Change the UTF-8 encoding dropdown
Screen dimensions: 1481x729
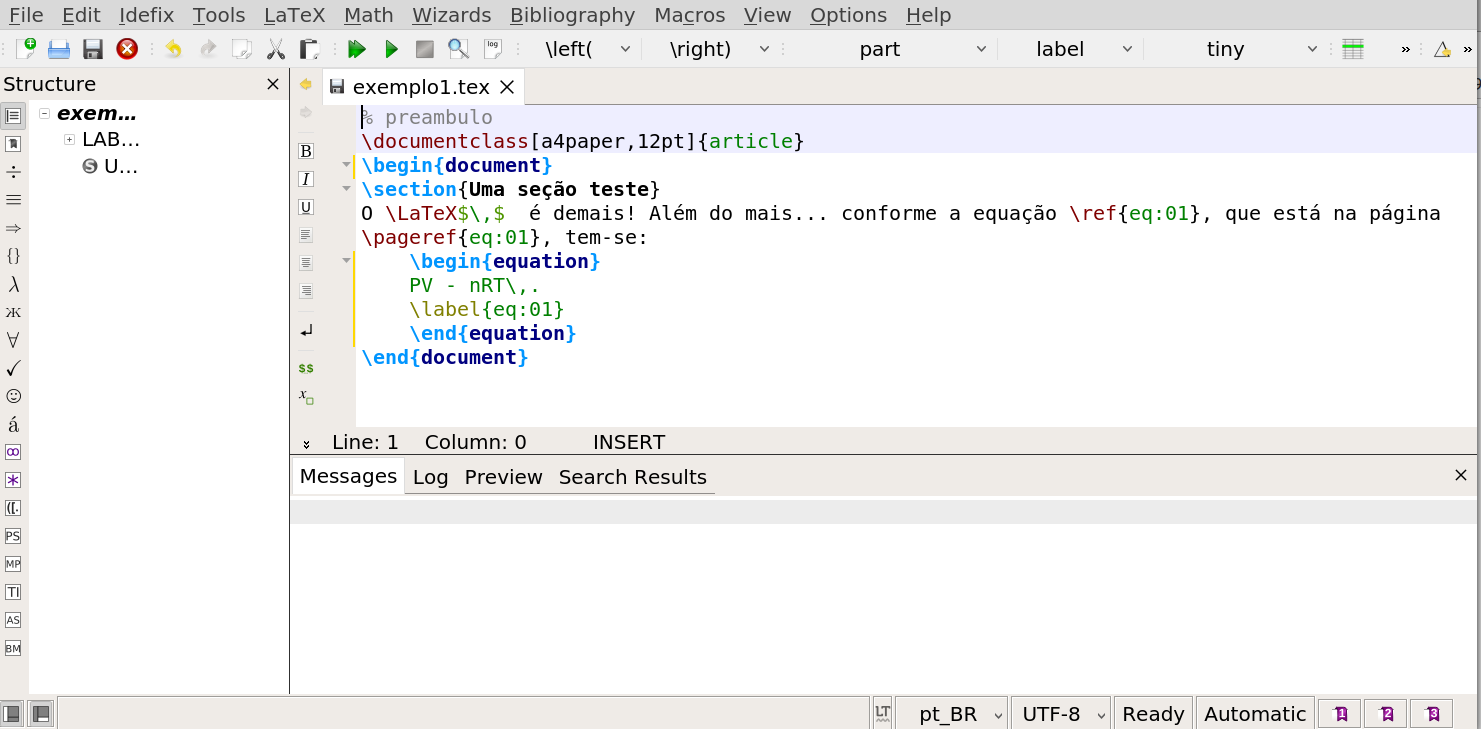click(1061, 714)
